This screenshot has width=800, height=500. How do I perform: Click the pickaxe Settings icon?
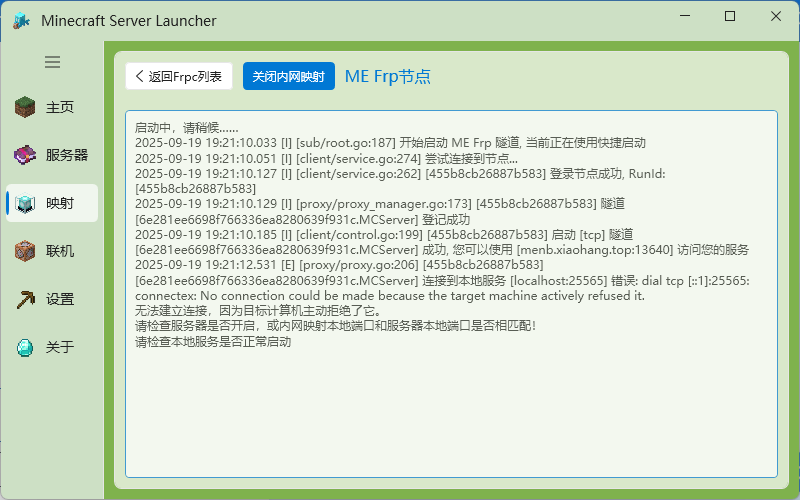coord(25,299)
